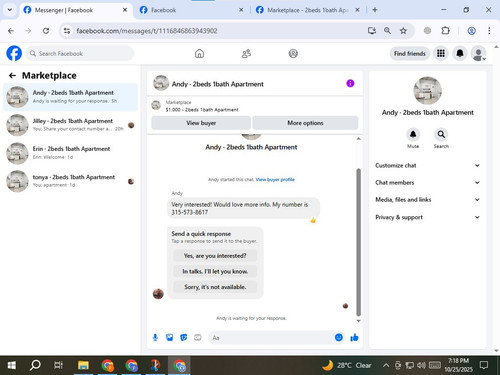Open the tab search dropdown arrow
This screenshot has width=500, height=375.
pyautogui.click(x=10, y=10)
